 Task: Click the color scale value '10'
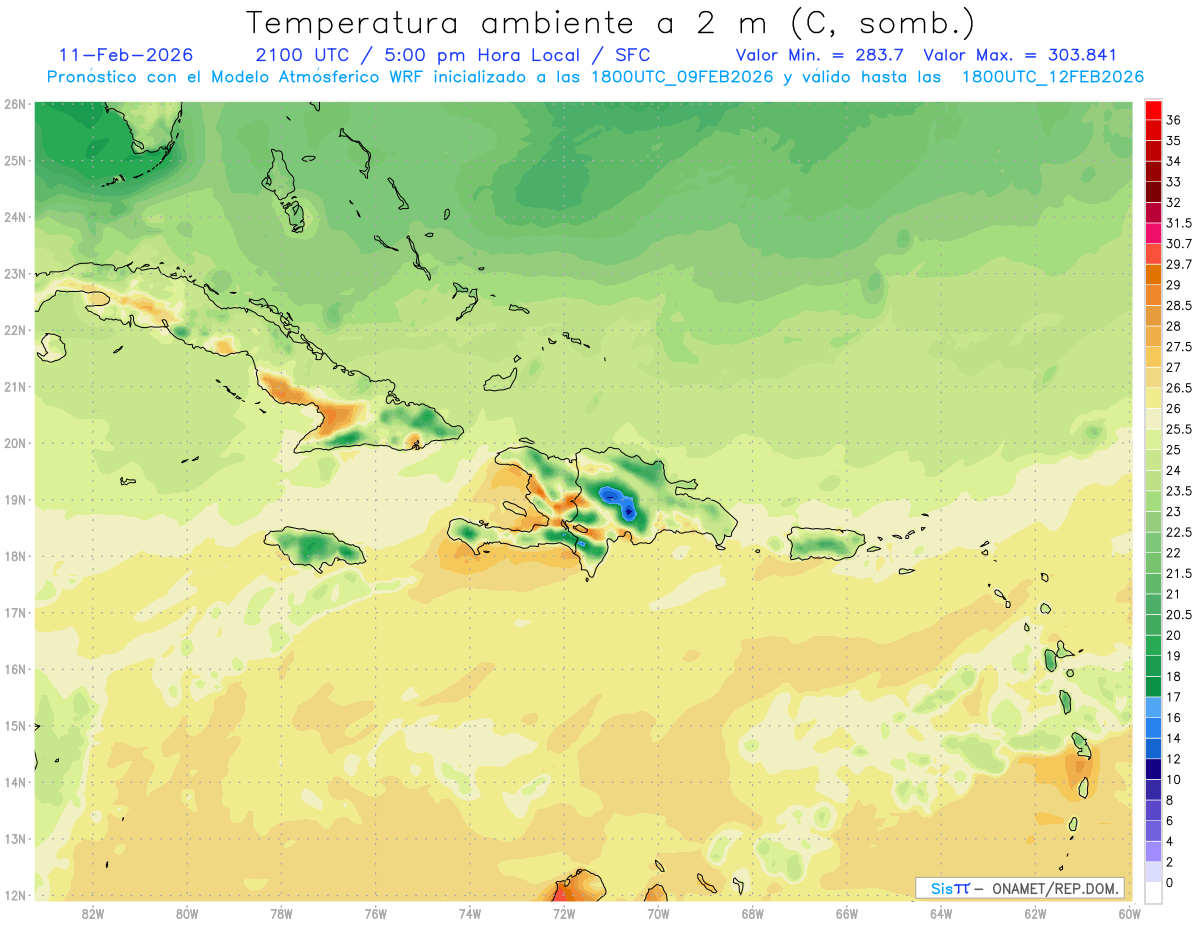pos(1174,779)
